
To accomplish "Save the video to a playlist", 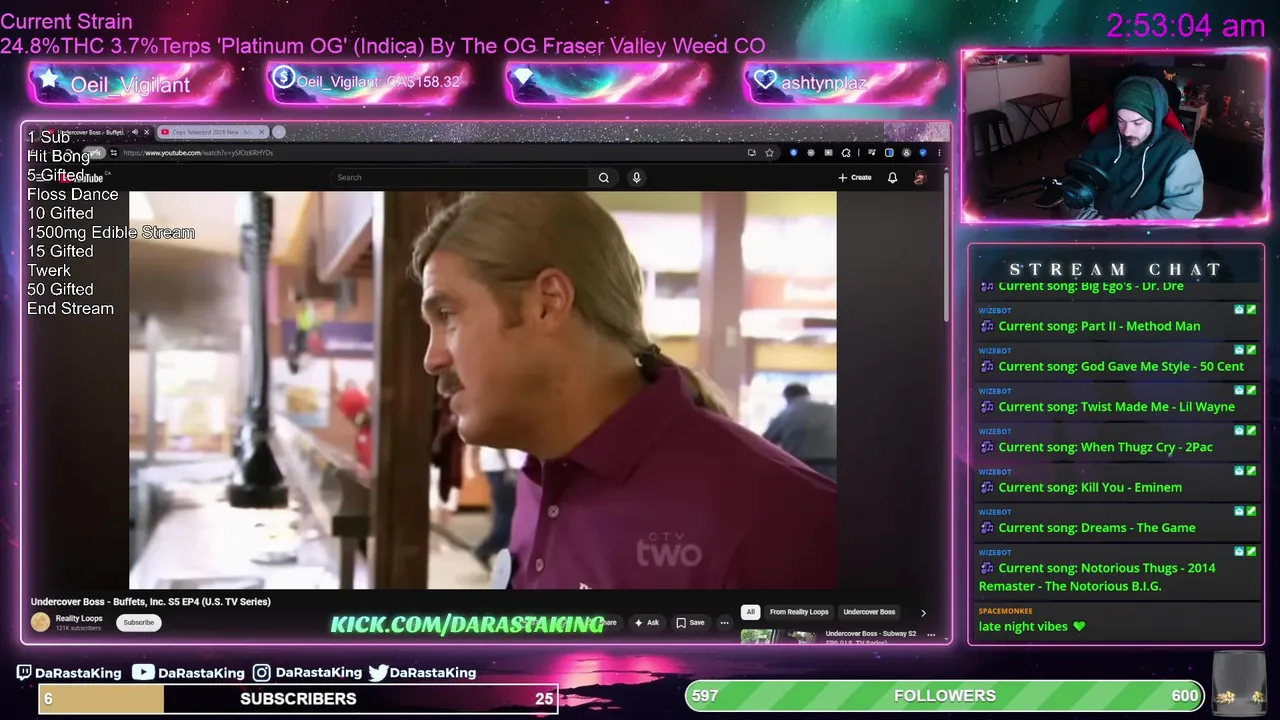I will coord(690,622).
